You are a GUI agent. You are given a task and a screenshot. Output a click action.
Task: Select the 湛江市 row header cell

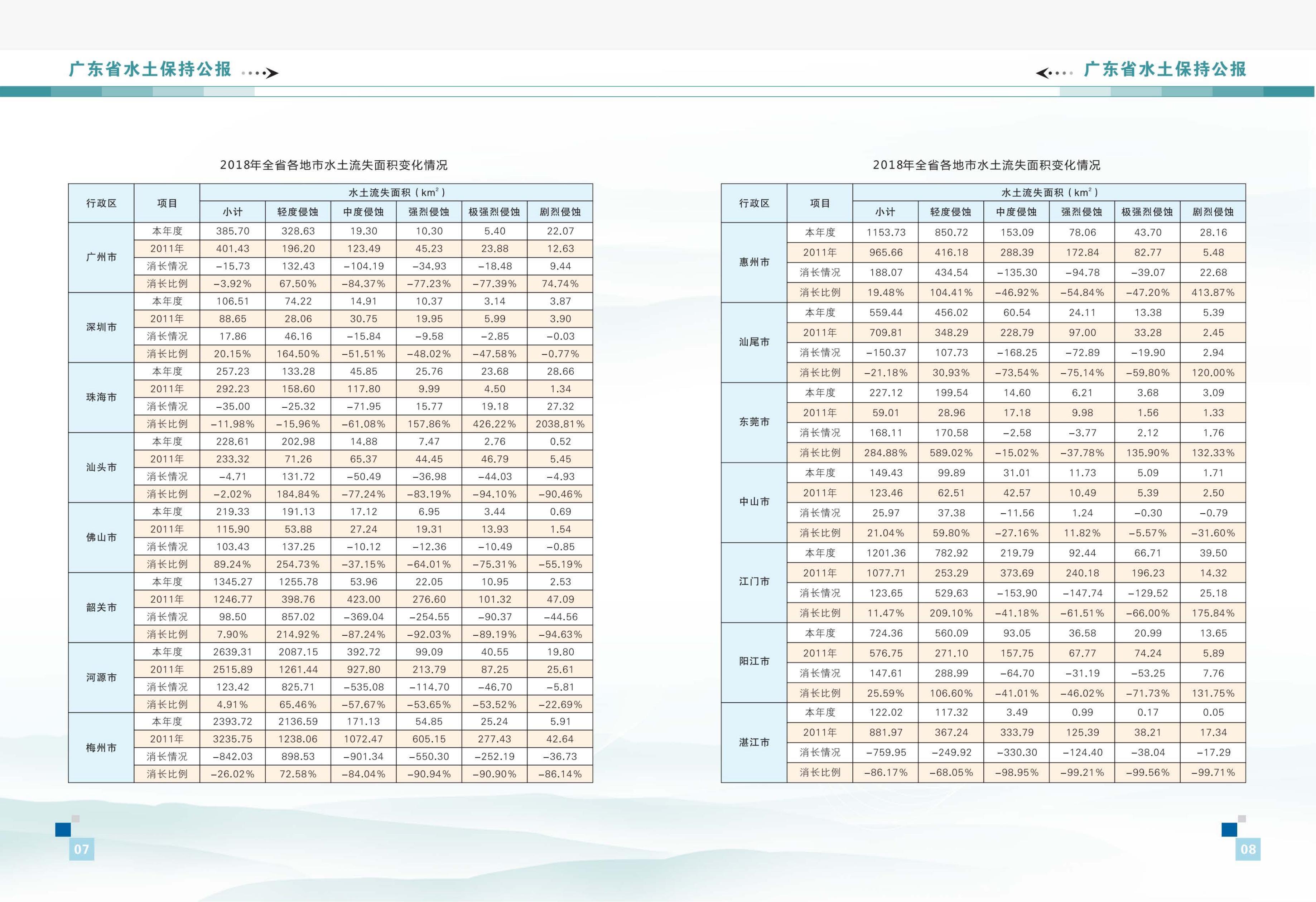(754, 742)
